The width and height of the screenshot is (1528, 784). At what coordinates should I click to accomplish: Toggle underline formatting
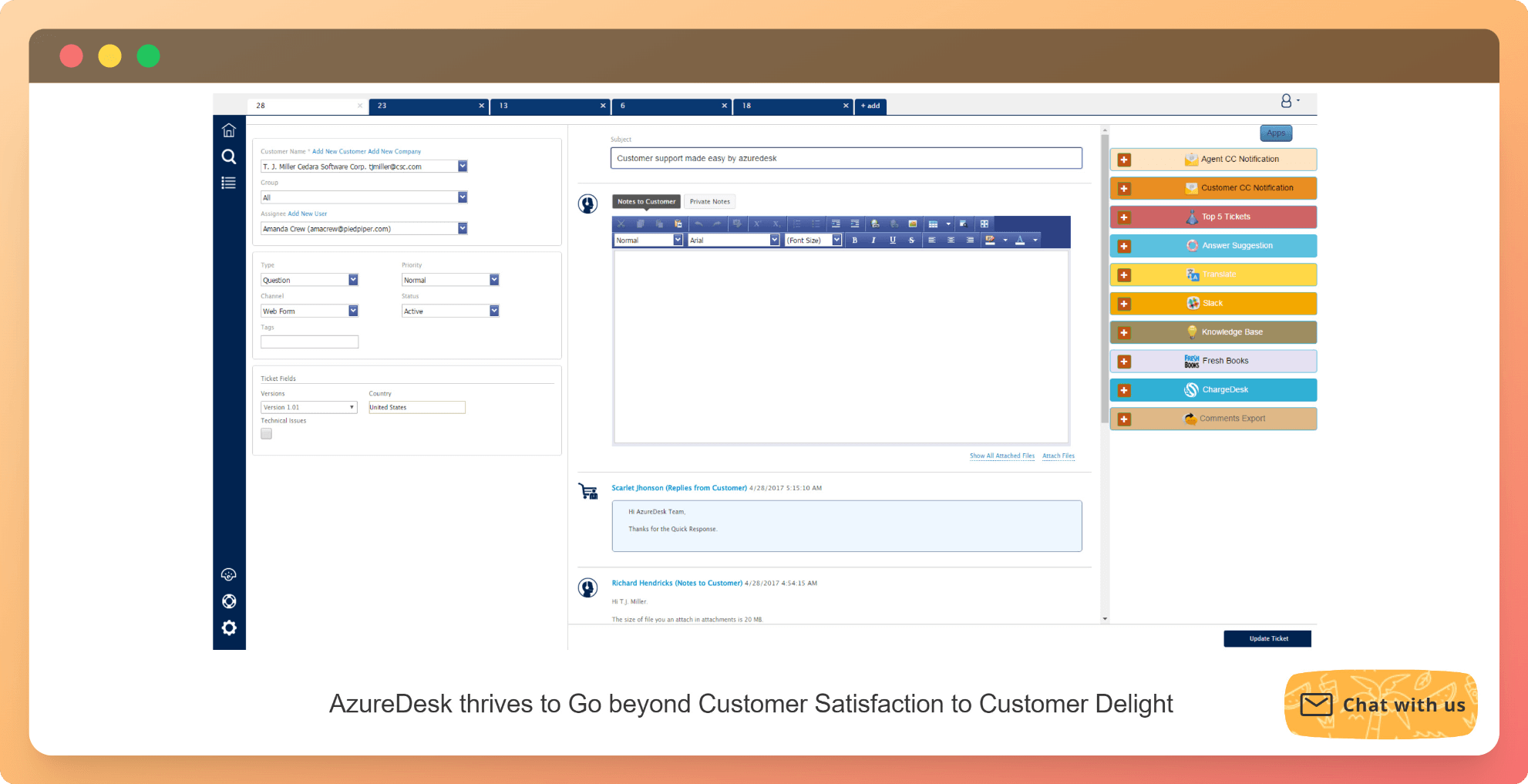click(x=893, y=240)
